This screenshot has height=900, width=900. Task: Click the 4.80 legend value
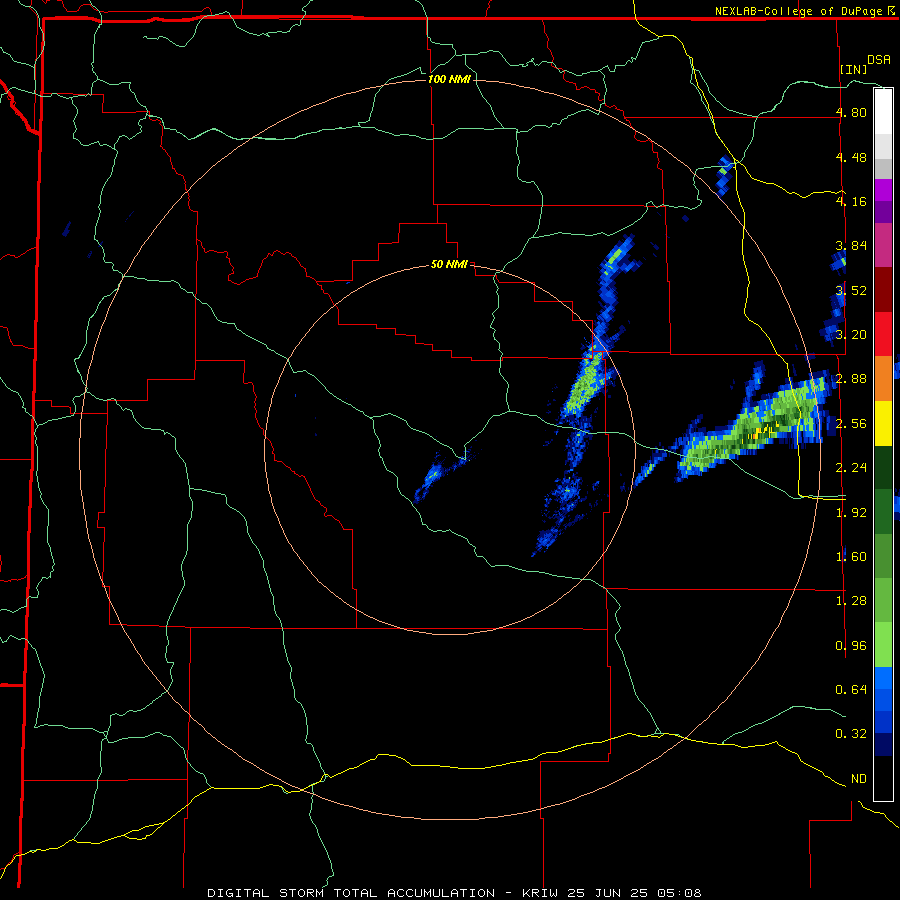[x=851, y=112]
